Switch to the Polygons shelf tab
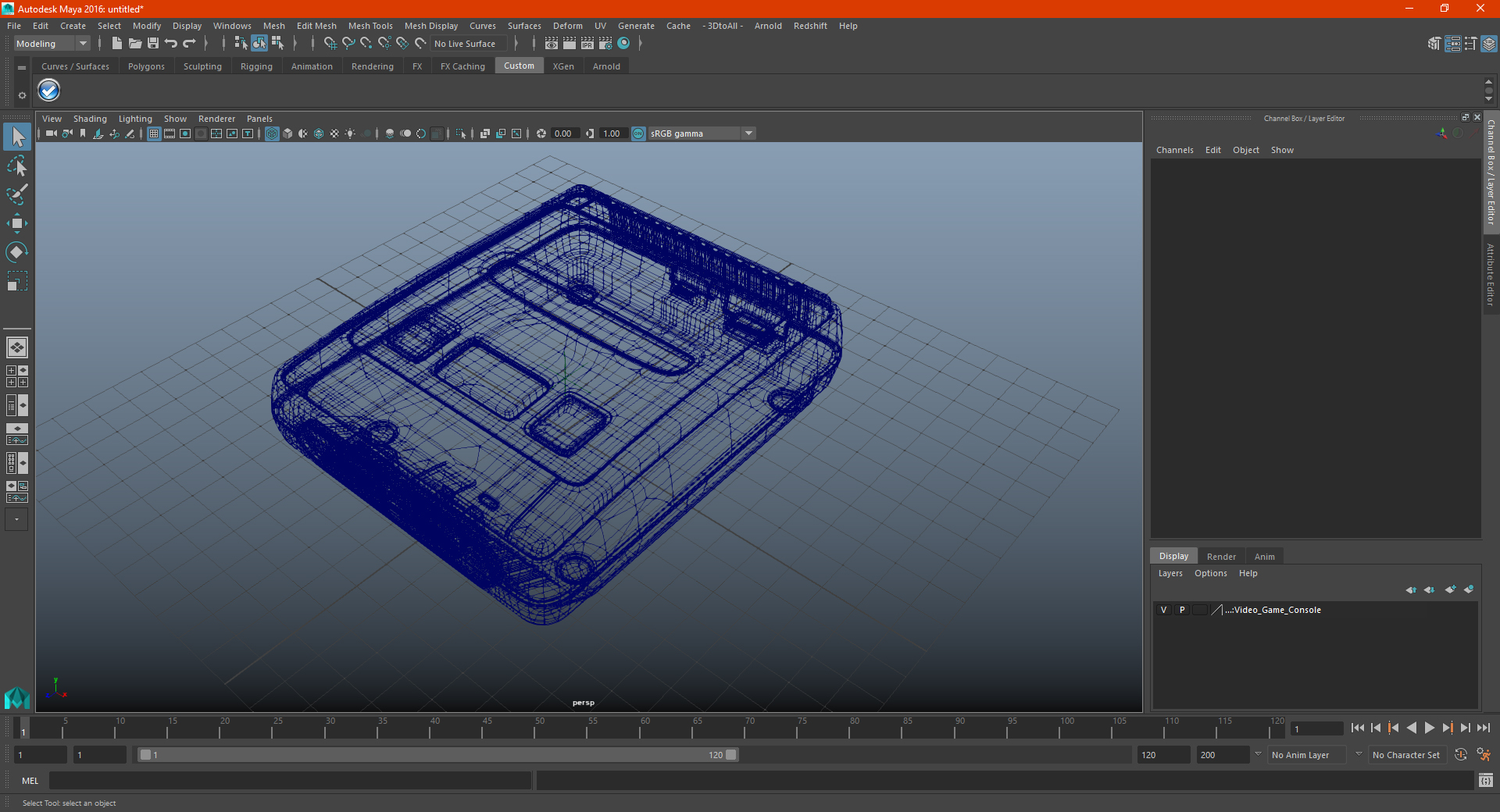This screenshot has height=812, width=1500. click(146, 66)
